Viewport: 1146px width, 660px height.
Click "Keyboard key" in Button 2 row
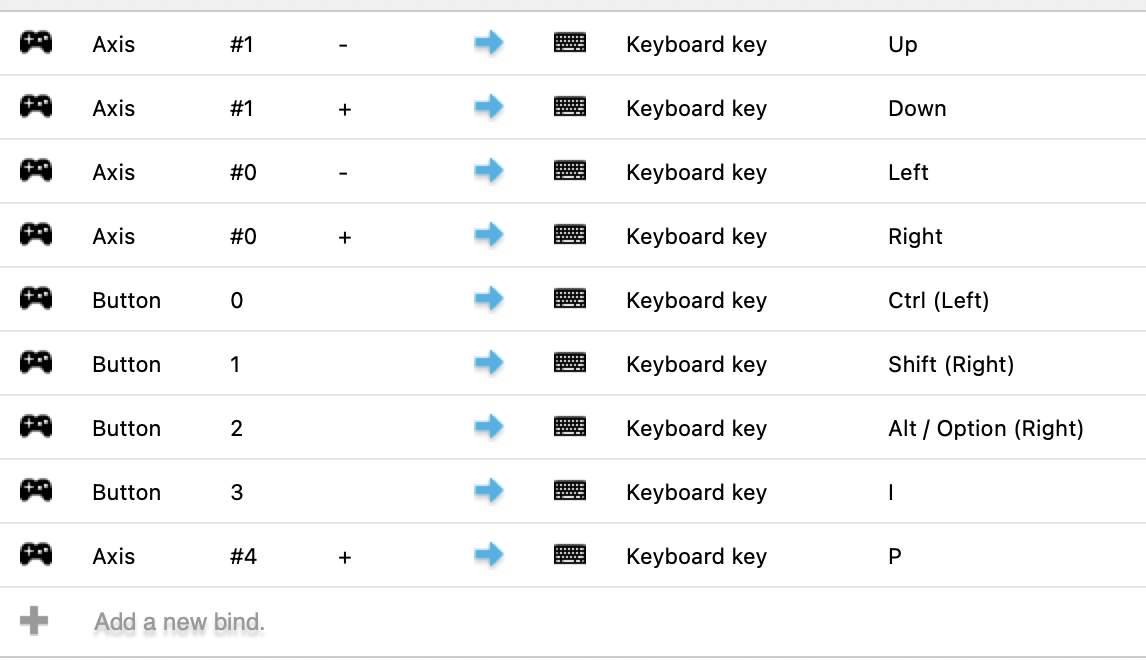[696, 428]
